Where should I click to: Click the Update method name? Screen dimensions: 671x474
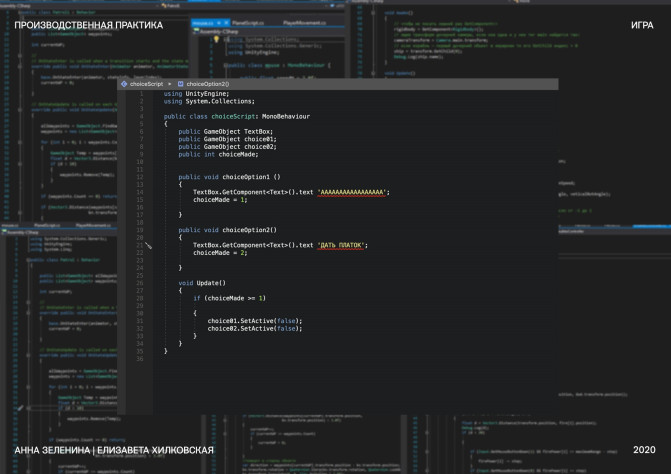pyautogui.click(x=209, y=283)
